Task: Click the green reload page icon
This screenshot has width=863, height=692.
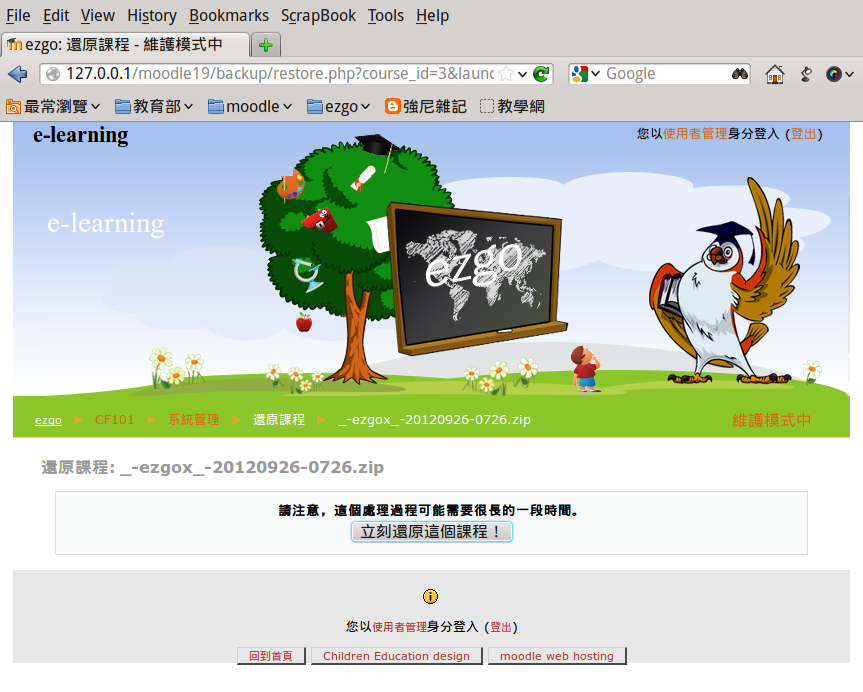Action: click(x=541, y=74)
